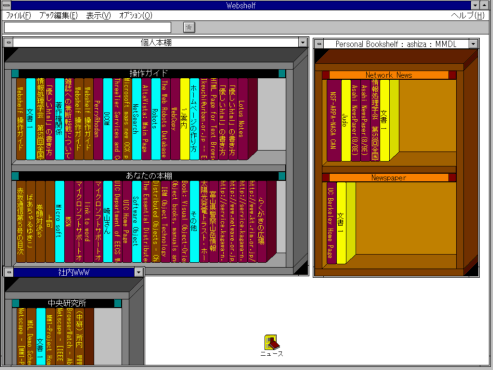The image size is (493, 370).
Task: Open the ニュース bookshelf icon
Action: point(271,342)
